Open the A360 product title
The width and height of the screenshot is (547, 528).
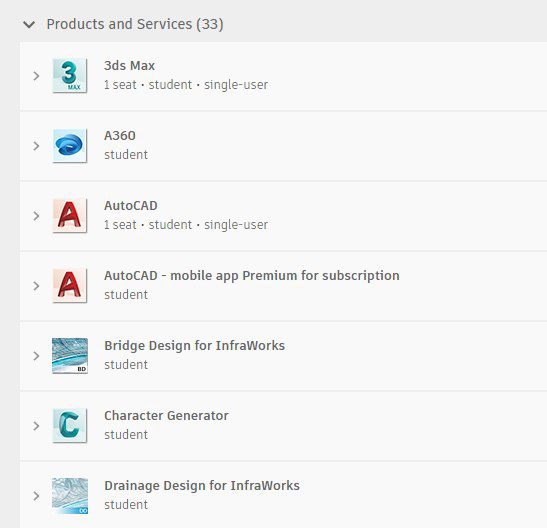(x=120, y=135)
